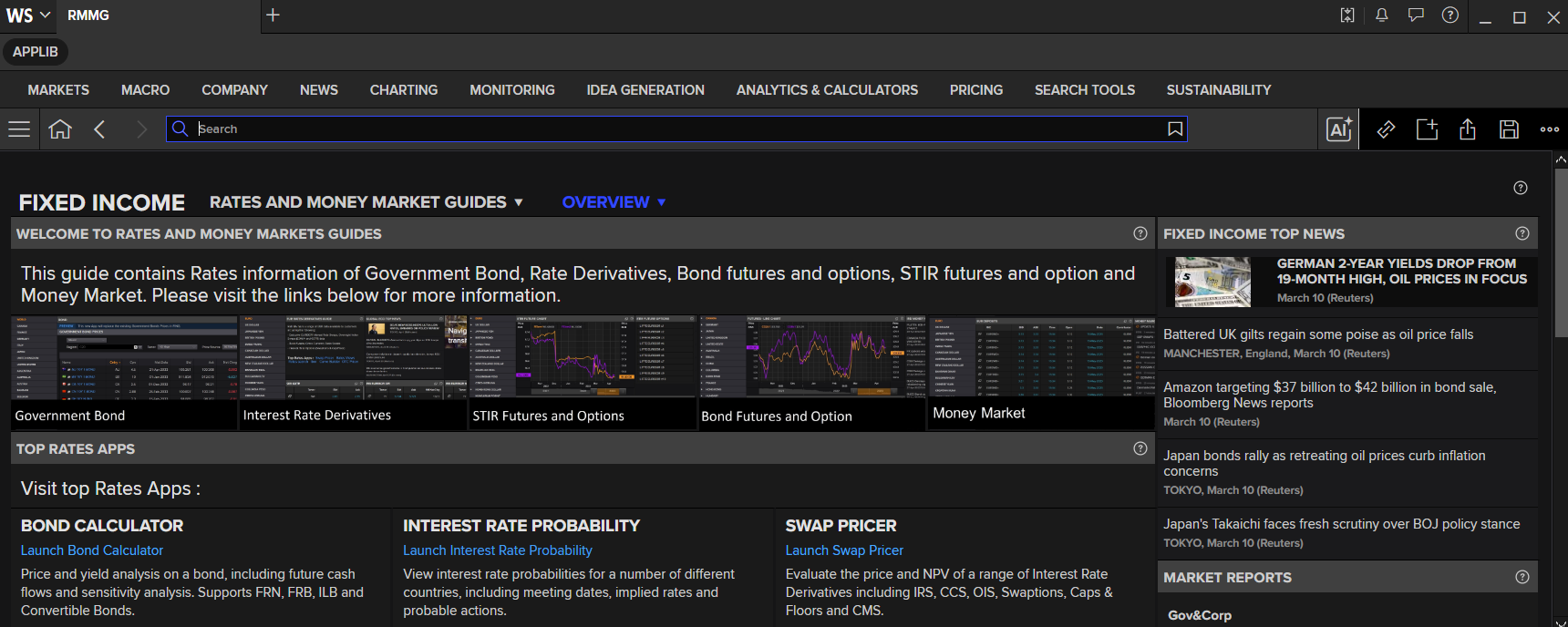The image size is (1568, 627).
Task: Go to the Home page icon
Action: pos(60,129)
